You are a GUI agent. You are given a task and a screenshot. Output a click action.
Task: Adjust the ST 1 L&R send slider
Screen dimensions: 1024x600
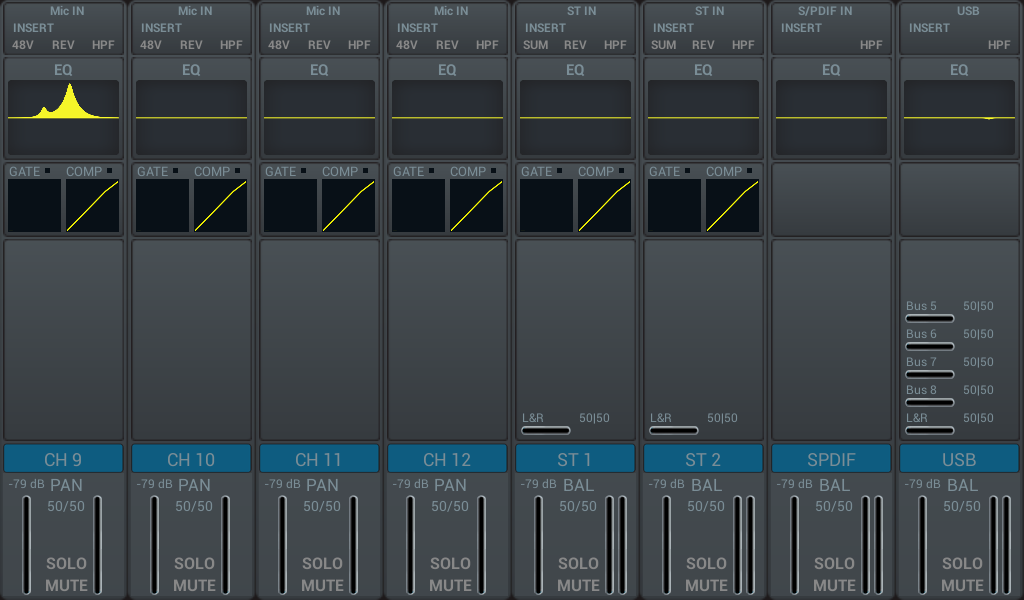pyautogui.click(x=546, y=431)
